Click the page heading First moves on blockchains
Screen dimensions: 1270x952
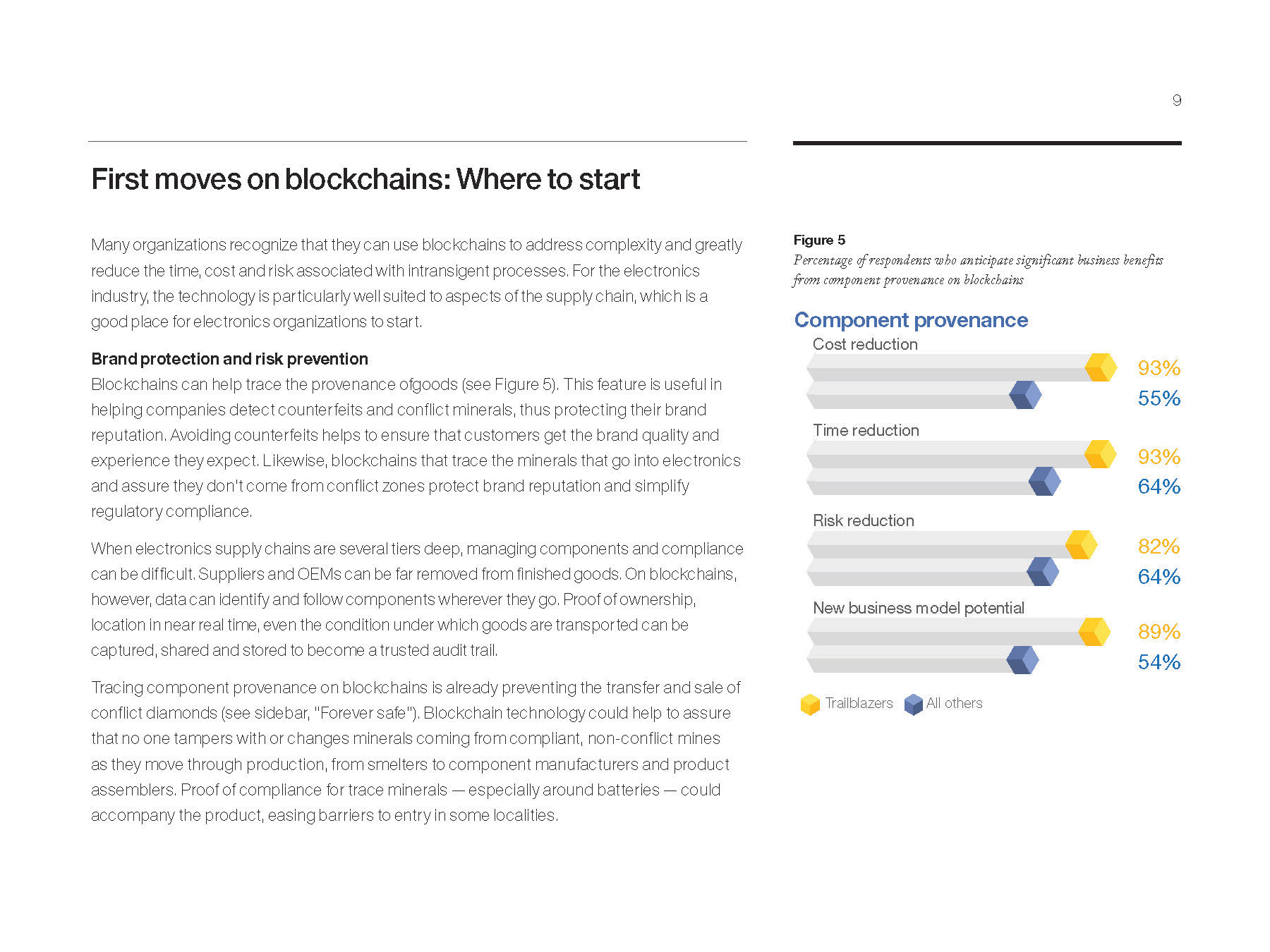[365, 179]
